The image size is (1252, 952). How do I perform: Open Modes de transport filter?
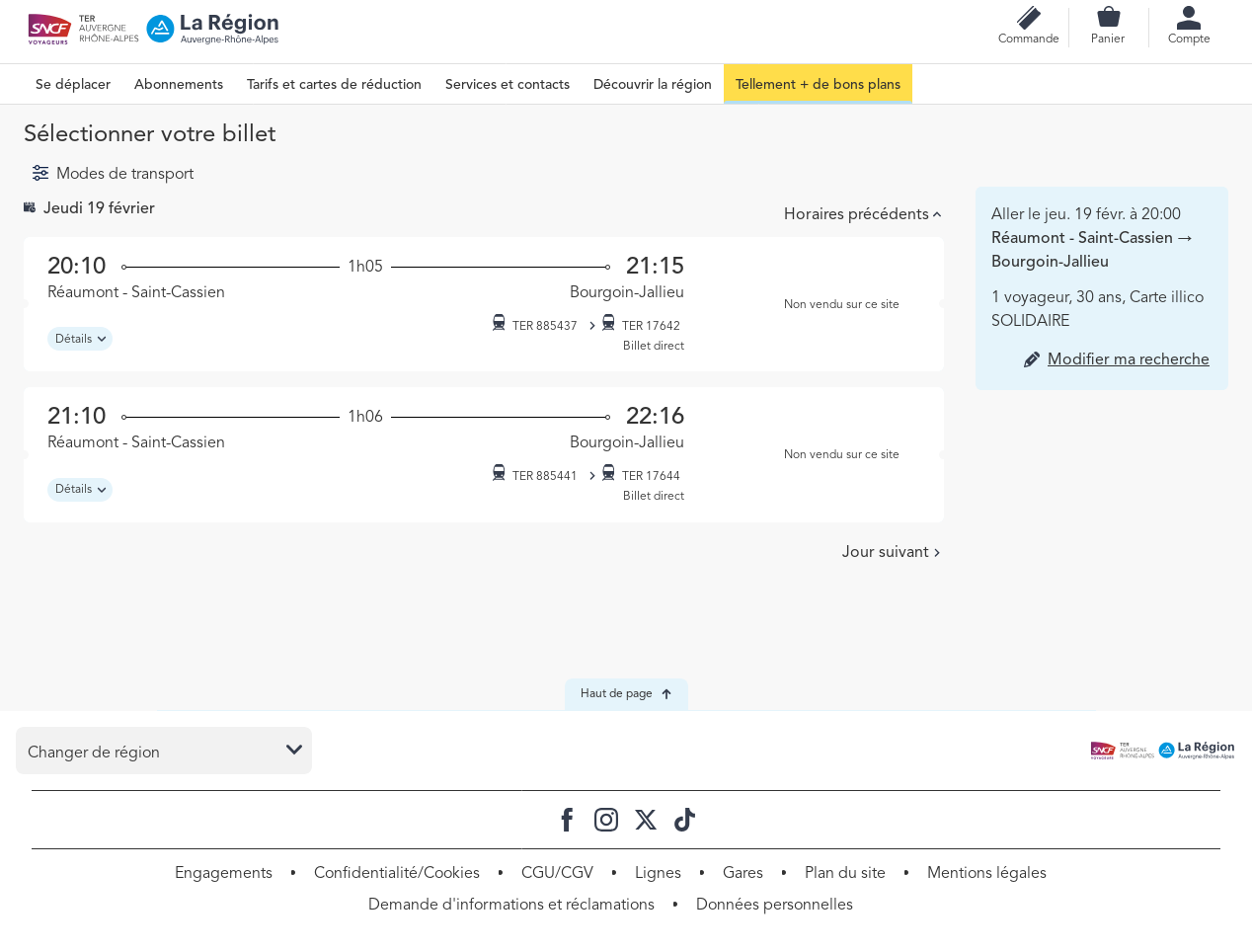tap(113, 174)
